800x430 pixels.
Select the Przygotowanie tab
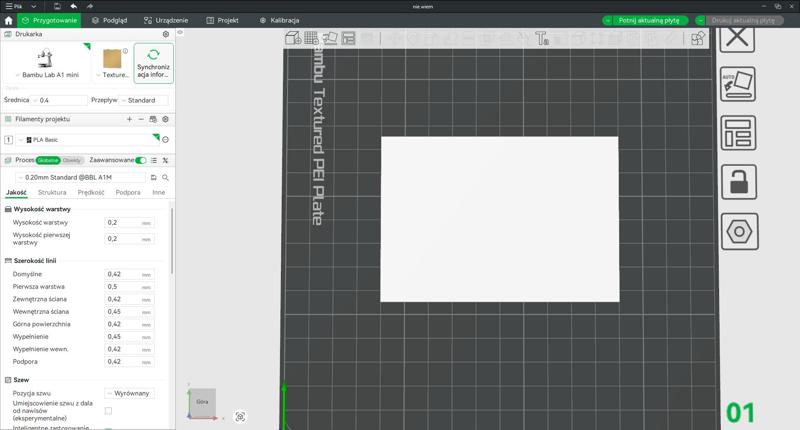[49, 20]
